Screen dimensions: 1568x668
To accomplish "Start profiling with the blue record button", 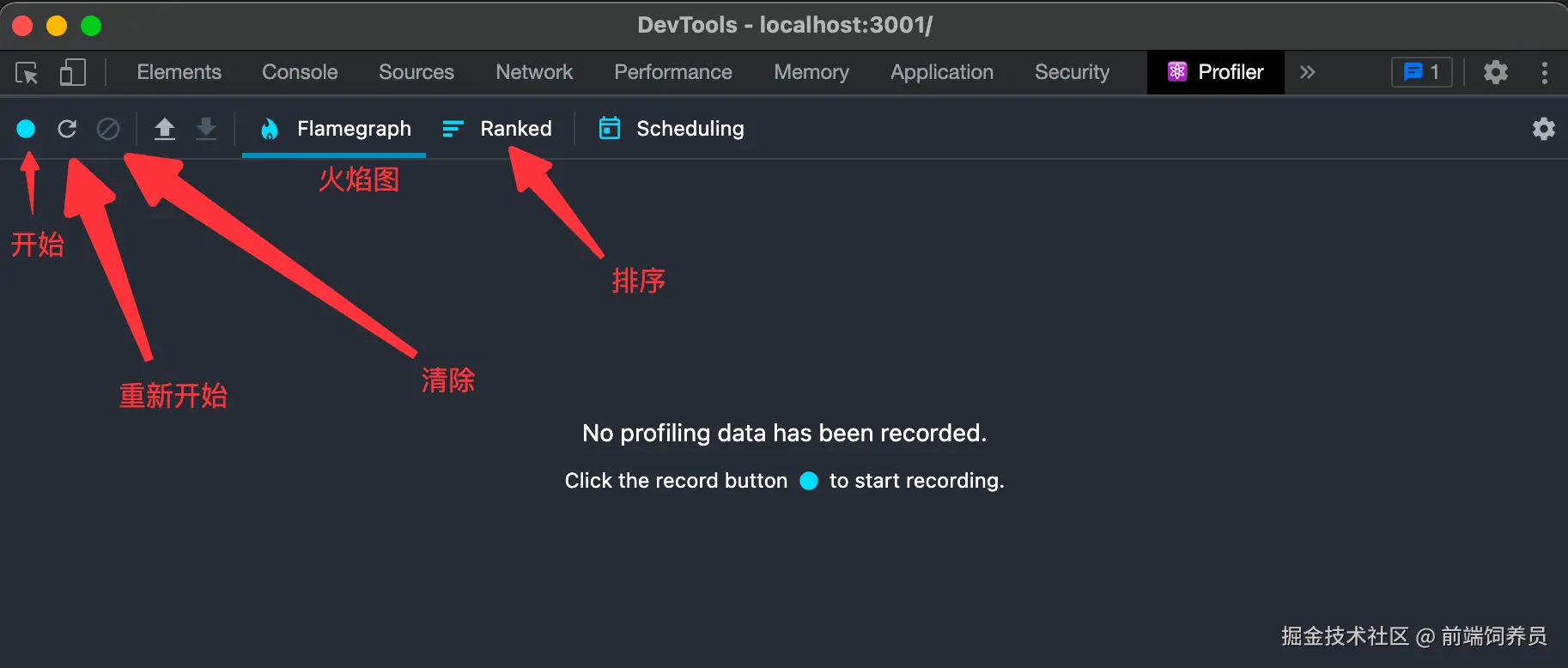I will (x=26, y=129).
